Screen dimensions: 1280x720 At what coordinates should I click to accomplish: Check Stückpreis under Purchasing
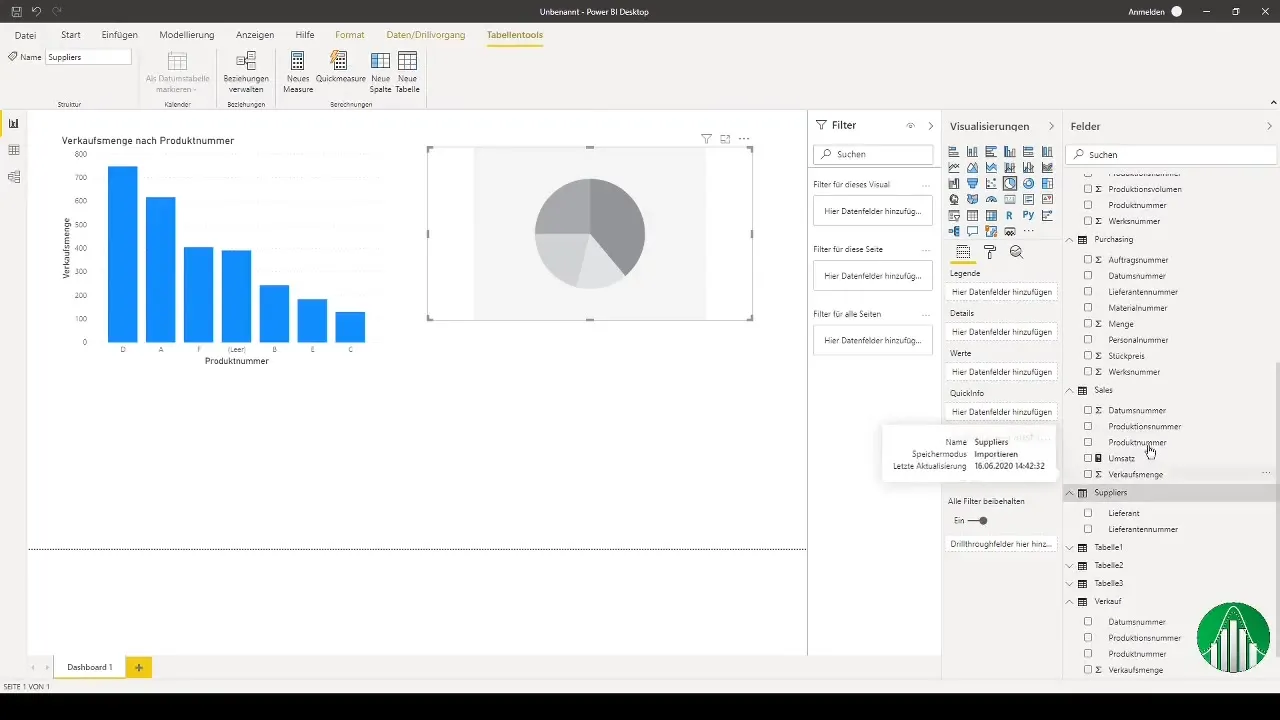1088,356
